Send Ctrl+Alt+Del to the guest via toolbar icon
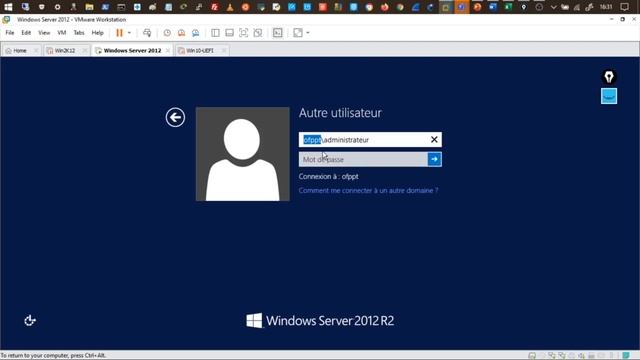Screen dimensions: 640x360 [x=147, y=33]
